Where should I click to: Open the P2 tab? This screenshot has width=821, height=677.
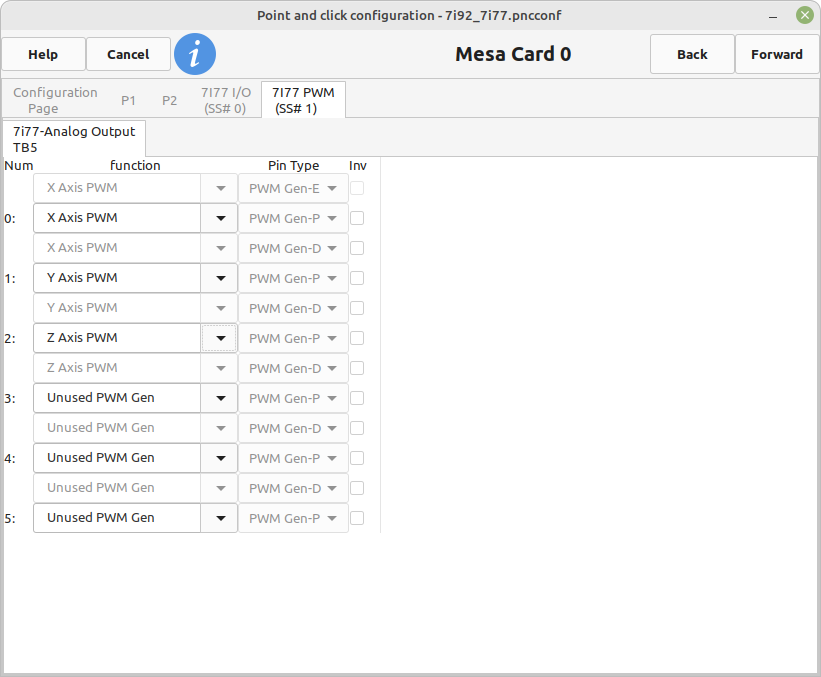(170, 100)
